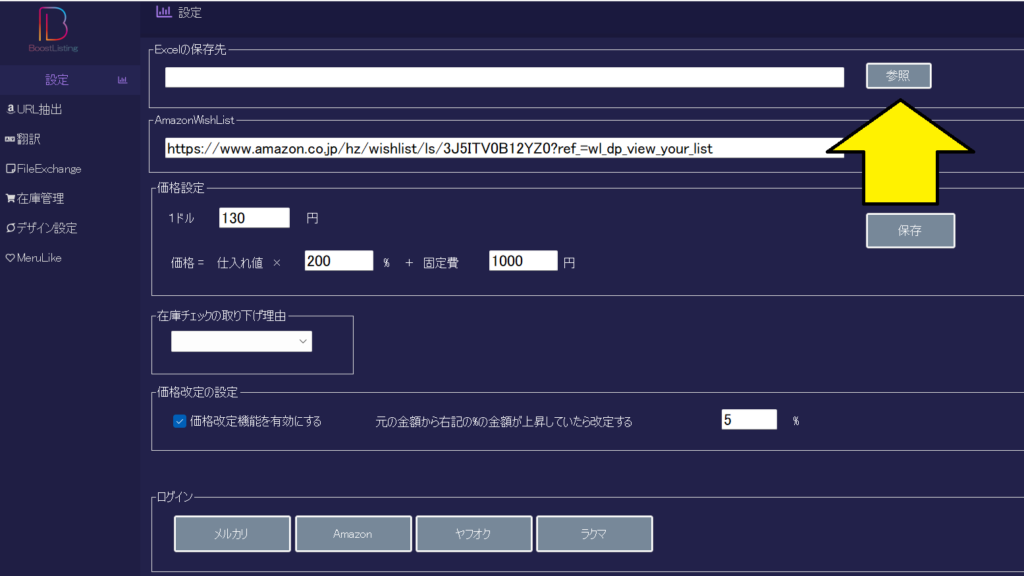Open the 在庫チェックの取り下げ理由 dropdown
Screen dimensions: 1024x576
point(241,342)
